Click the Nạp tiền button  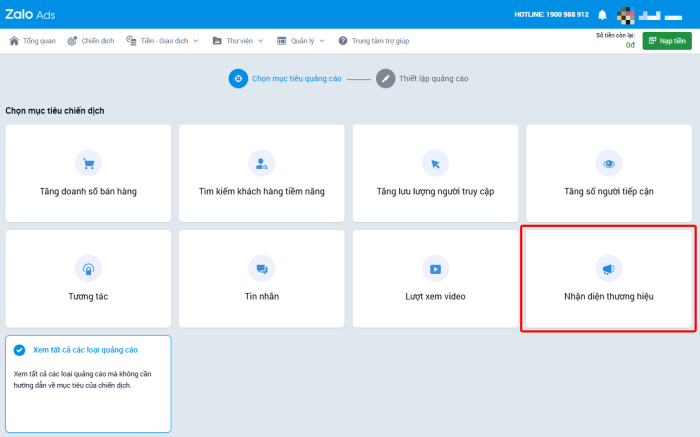[667, 41]
